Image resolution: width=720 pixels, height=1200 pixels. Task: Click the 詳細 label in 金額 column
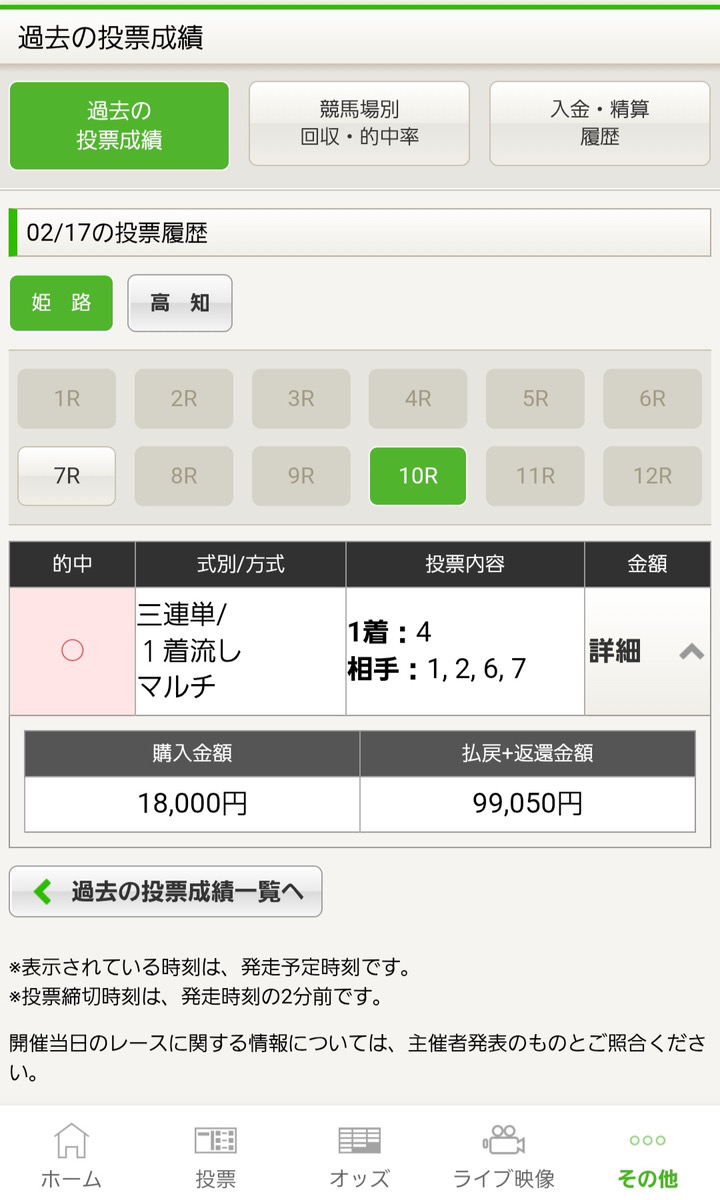[x=615, y=652]
